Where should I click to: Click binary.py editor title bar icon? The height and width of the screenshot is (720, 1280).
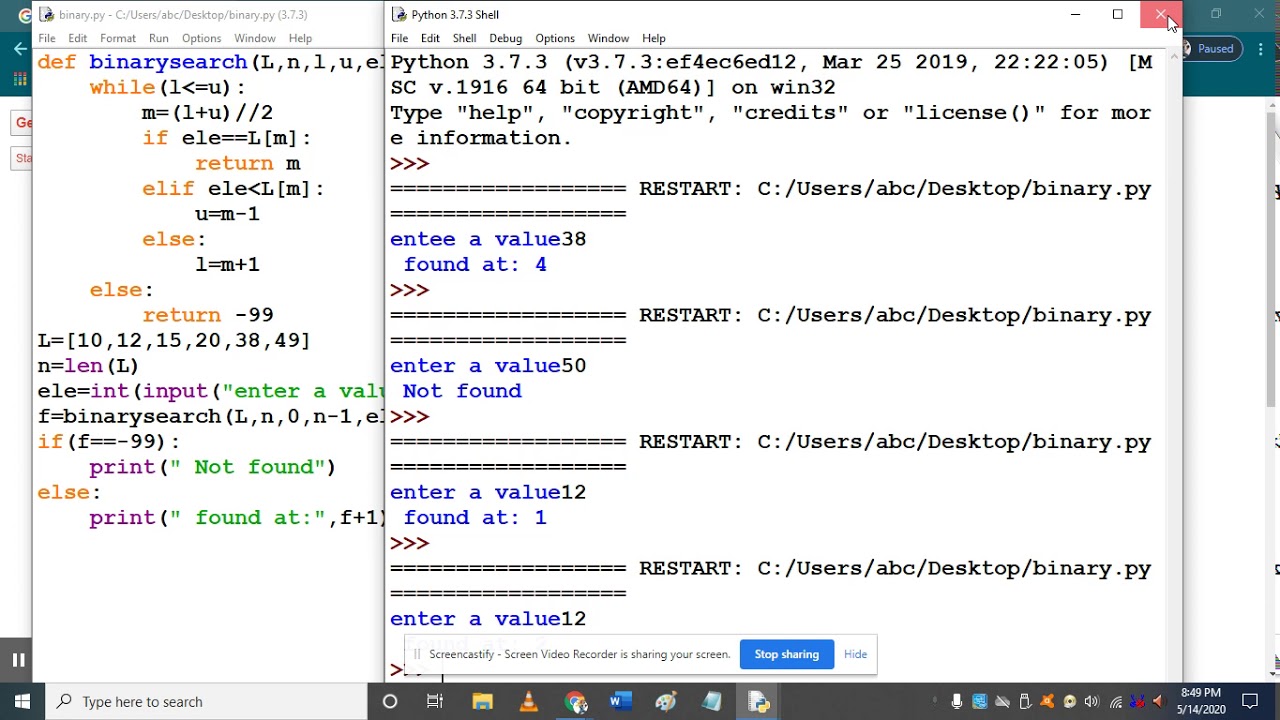46,15
